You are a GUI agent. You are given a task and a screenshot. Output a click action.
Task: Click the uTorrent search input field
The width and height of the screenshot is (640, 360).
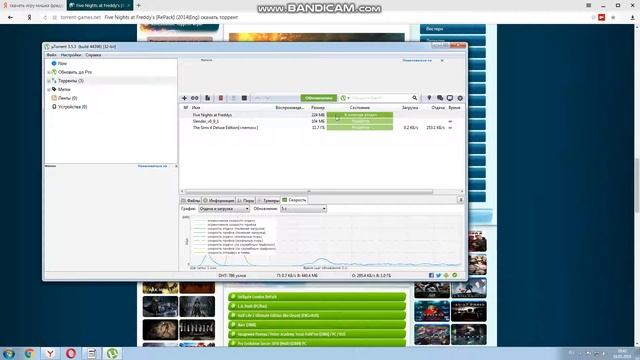coord(380,98)
